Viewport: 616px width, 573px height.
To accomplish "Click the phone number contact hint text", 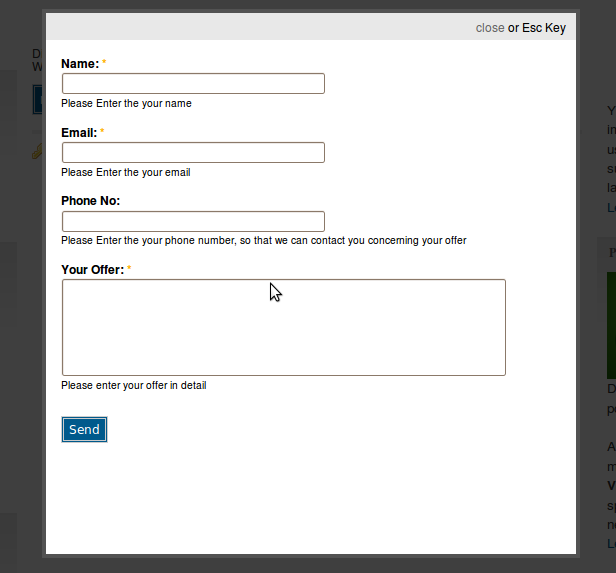I will coord(263,240).
